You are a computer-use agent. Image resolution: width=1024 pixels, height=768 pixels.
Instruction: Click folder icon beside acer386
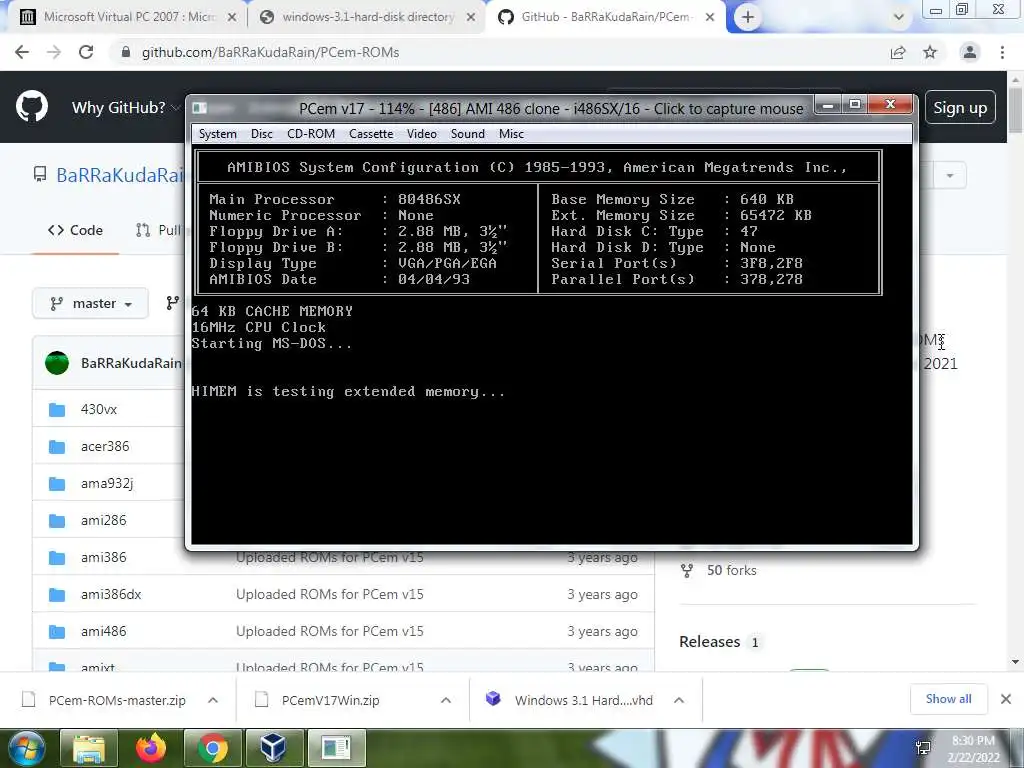click(x=57, y=447)
